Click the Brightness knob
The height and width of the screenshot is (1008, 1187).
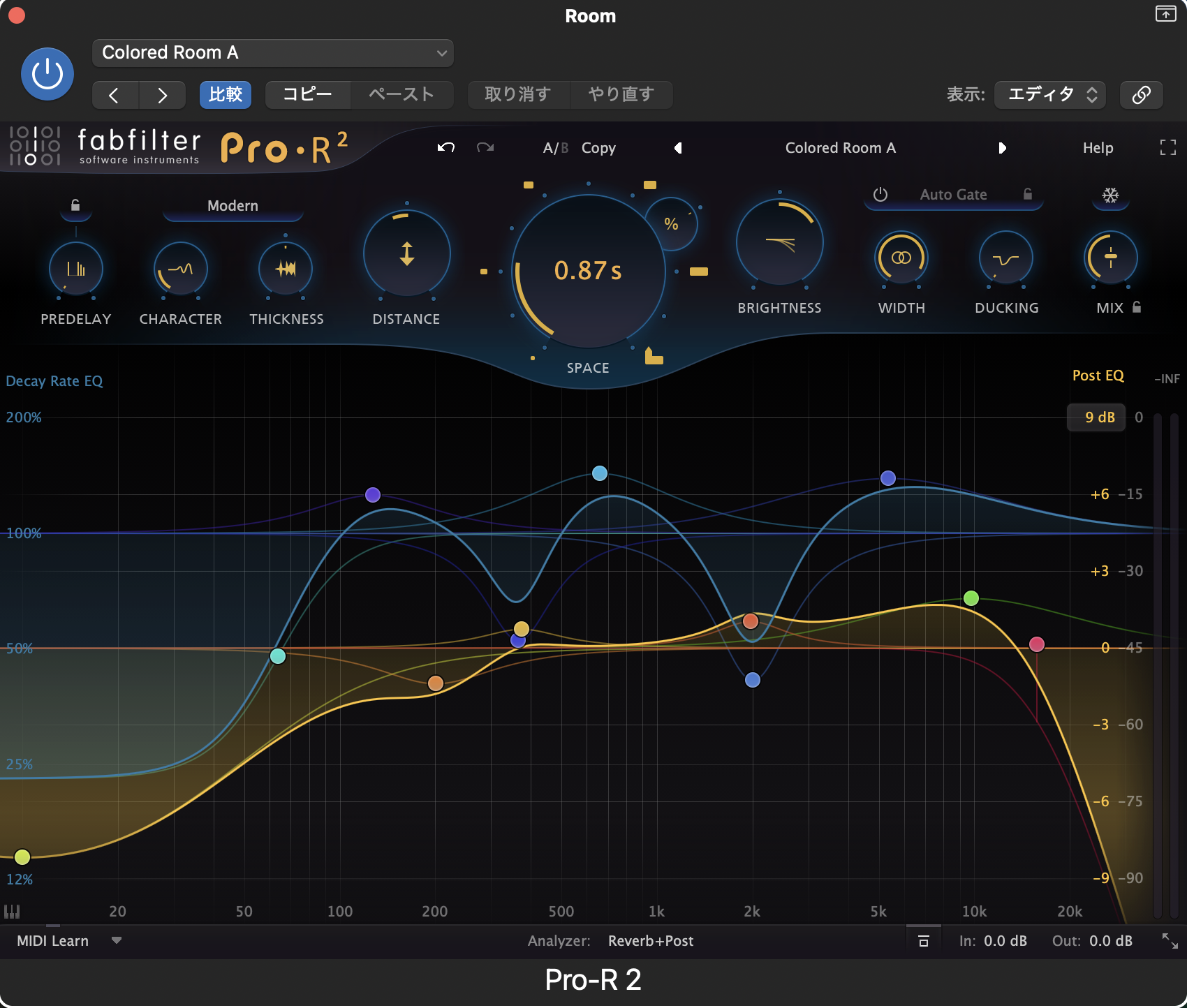pos(780,242)
